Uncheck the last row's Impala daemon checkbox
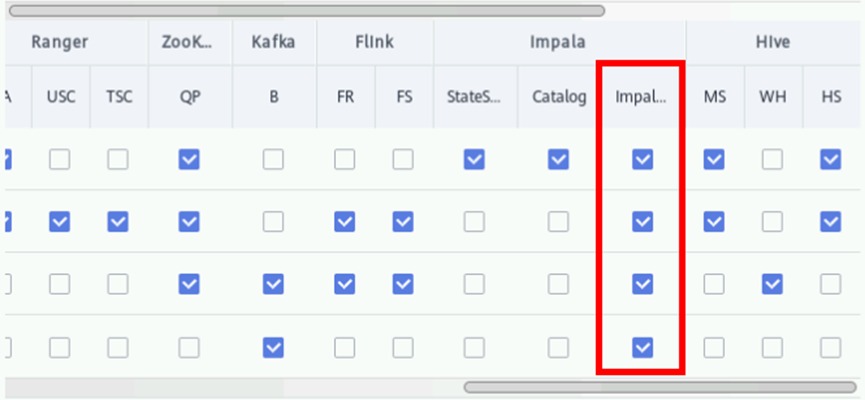 pyautogui.click(x=642, y=347)
